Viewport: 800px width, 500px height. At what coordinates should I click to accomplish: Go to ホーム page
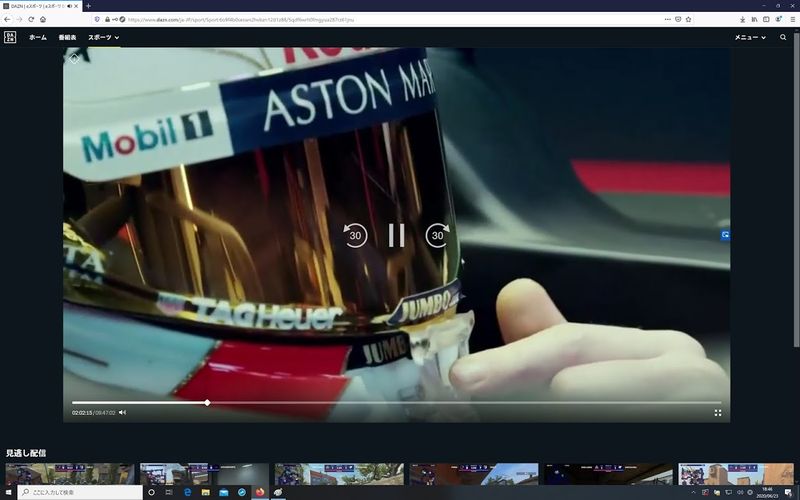click(x=38, y=37)
